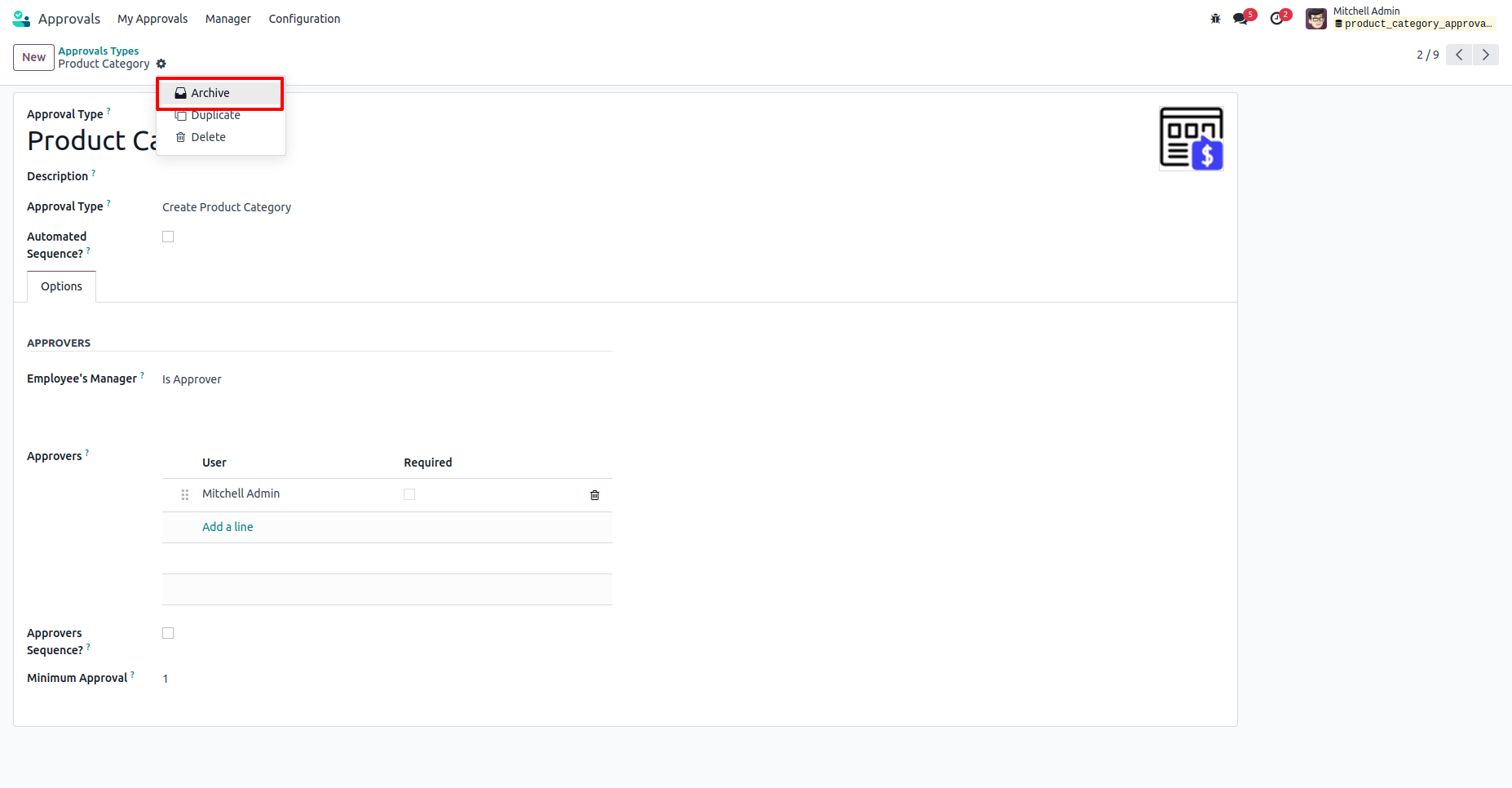
Task: Click the Product Category name title field
Action: click(x=92, y=140)
